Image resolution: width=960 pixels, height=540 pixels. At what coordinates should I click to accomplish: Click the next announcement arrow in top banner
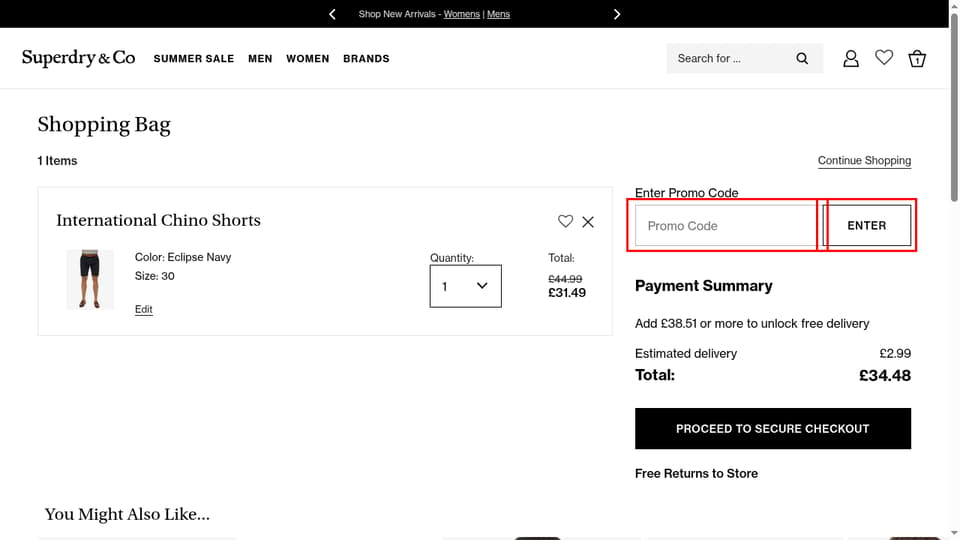[617, 14]
